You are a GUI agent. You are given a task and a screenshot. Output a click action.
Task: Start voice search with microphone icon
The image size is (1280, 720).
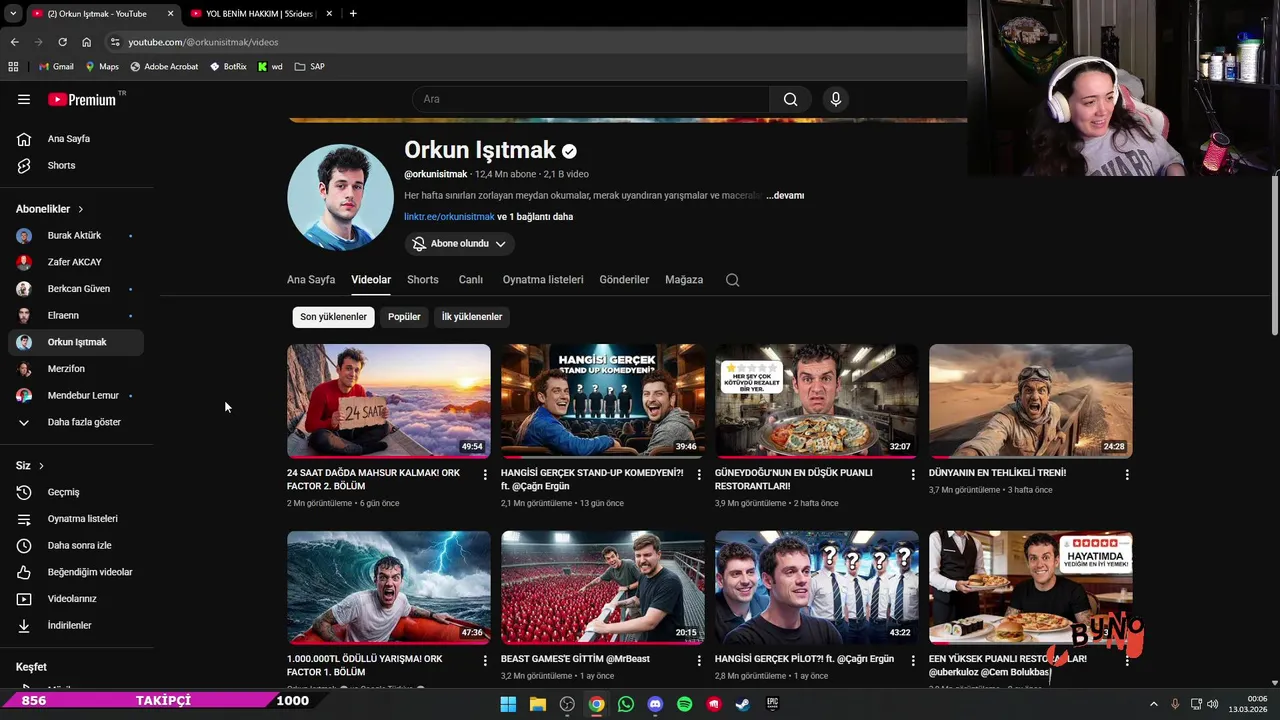(836, 99)
